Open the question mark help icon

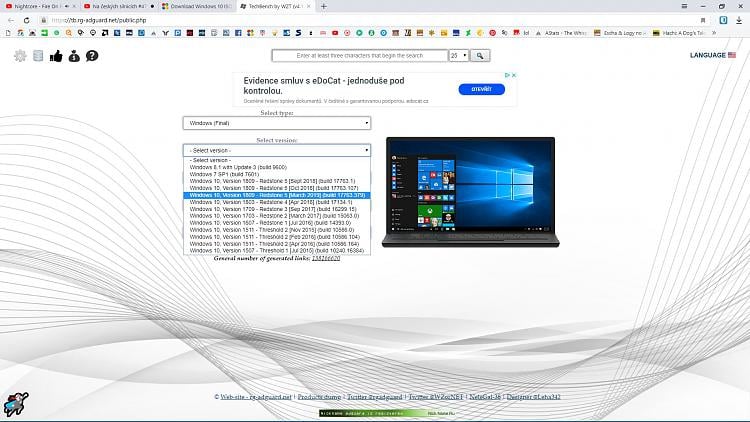92,56
